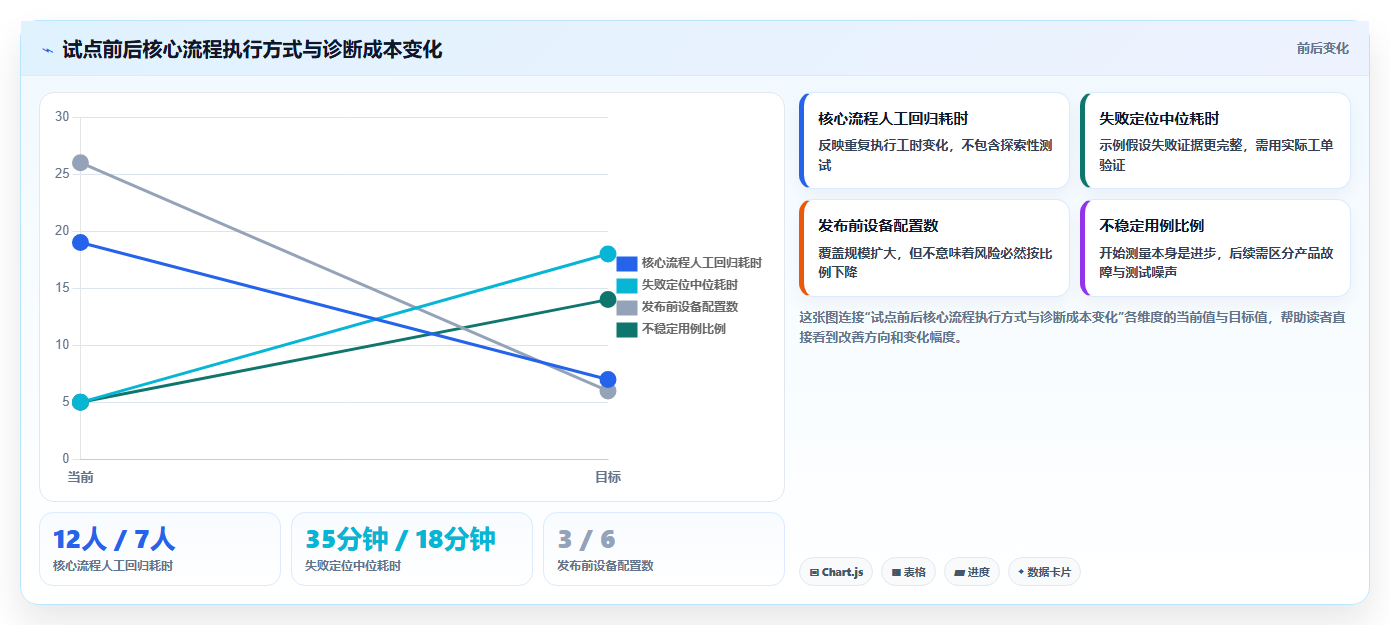The height and width of the screenshot is (625, 1390).
Task: Click the 前后变化 label in header
Action: 1322,48
